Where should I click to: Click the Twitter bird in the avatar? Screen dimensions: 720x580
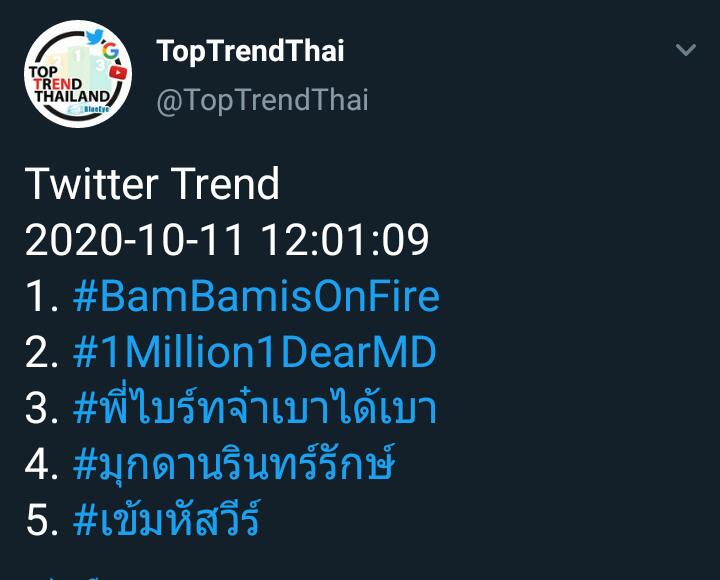coord(93,37)
